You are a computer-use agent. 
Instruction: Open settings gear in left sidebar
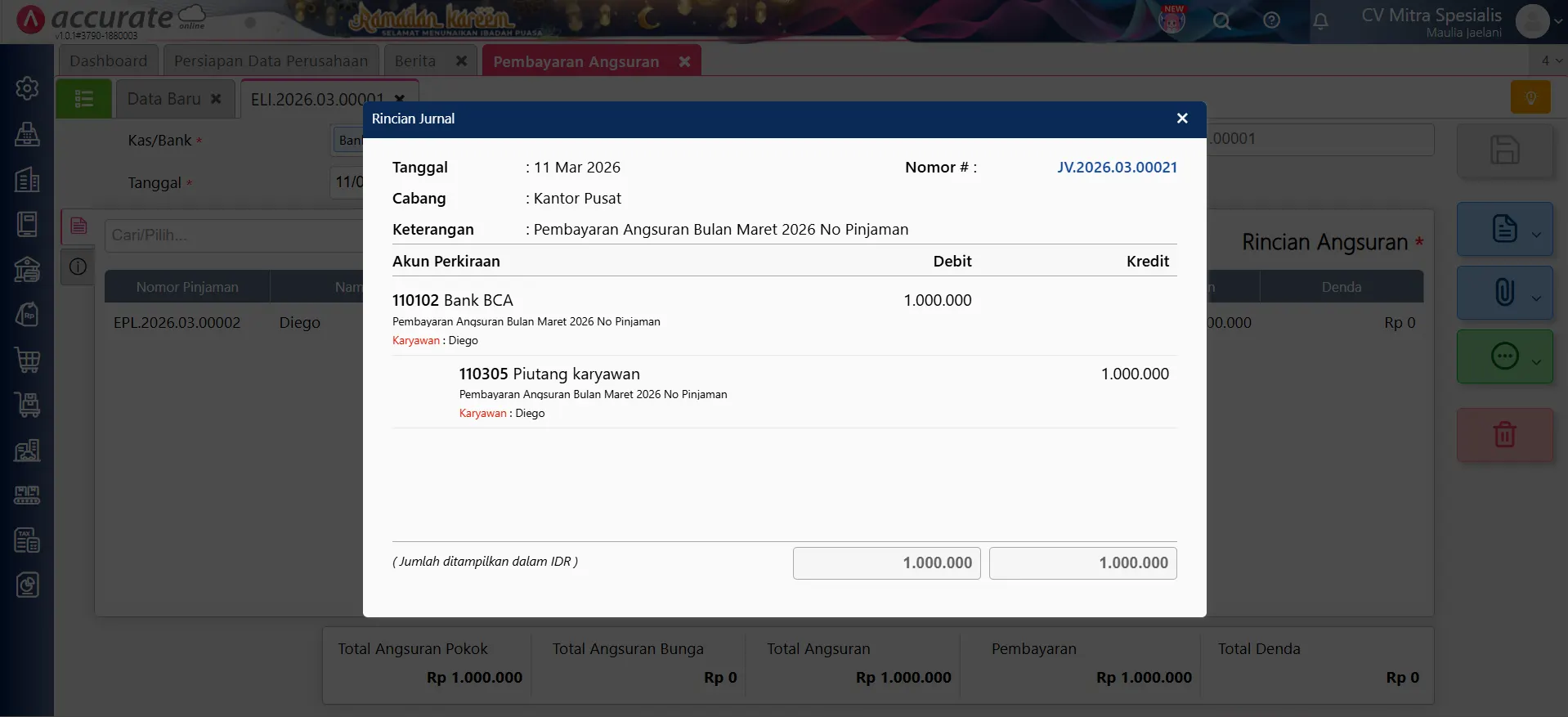[x=27, y=88]
